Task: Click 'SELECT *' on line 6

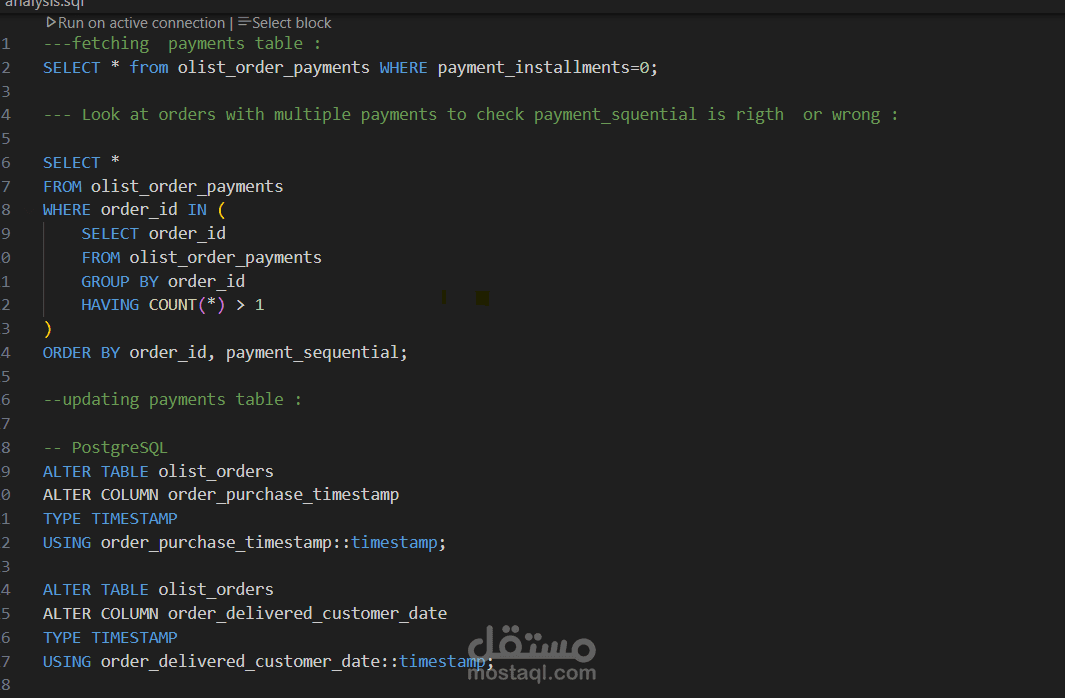Action: [82, 162]
